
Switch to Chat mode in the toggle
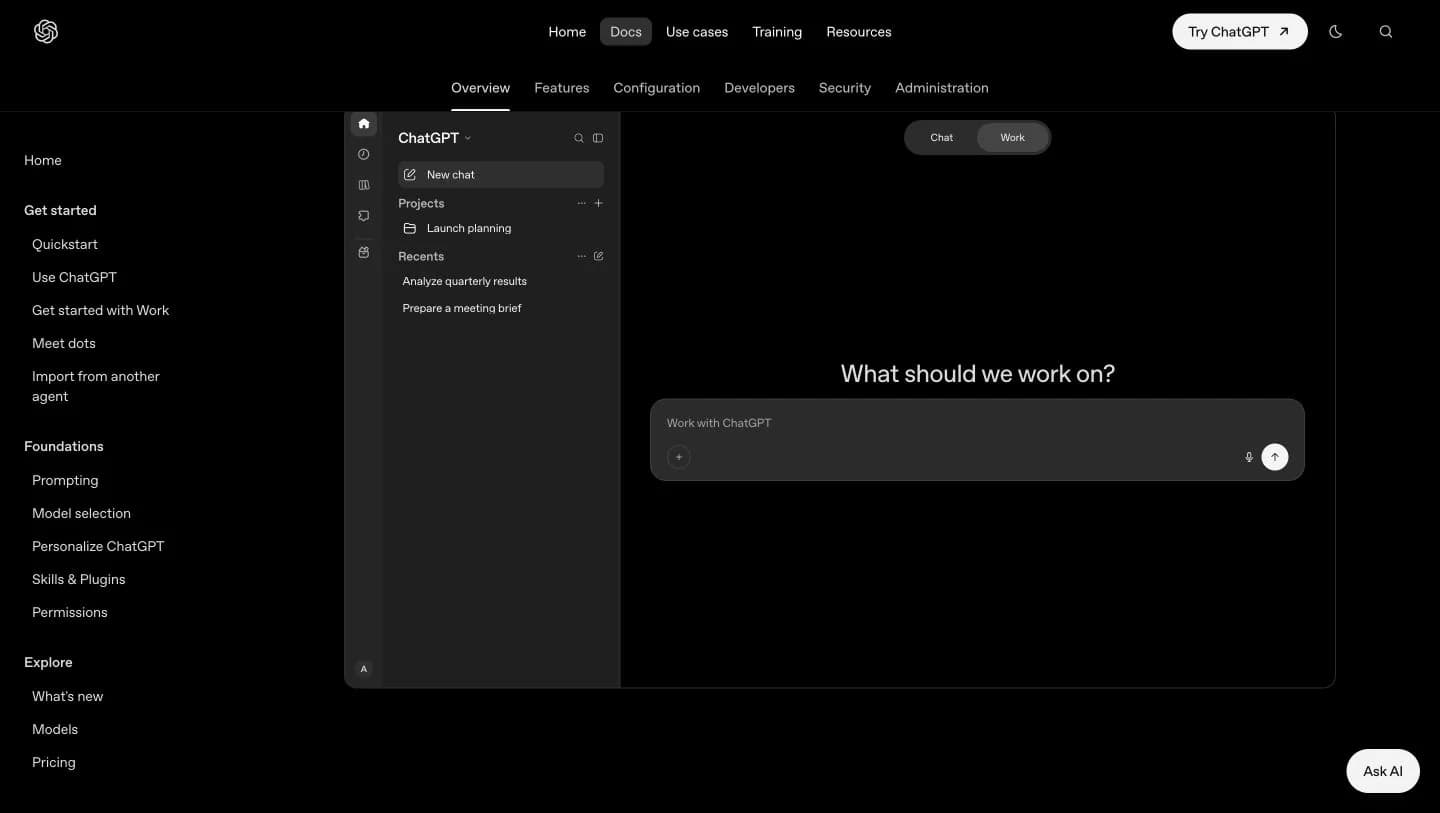[x=942, y=138]
